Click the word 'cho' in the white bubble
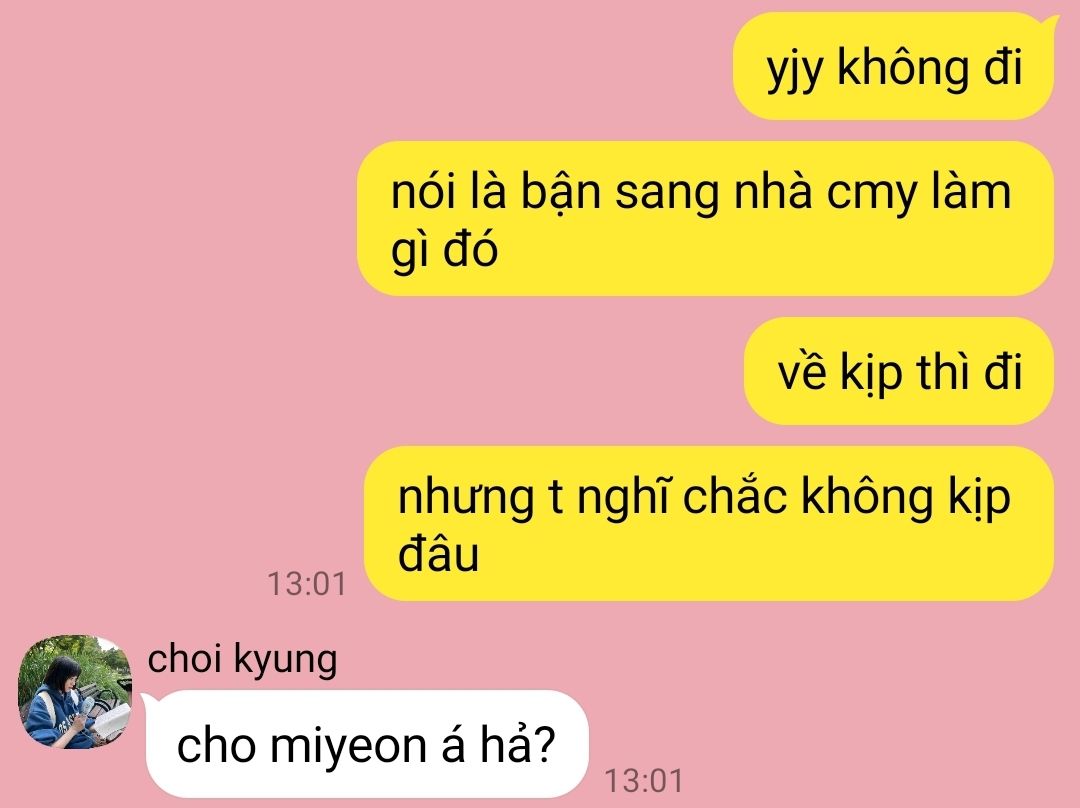The image size is (1080, 808). 216,745
